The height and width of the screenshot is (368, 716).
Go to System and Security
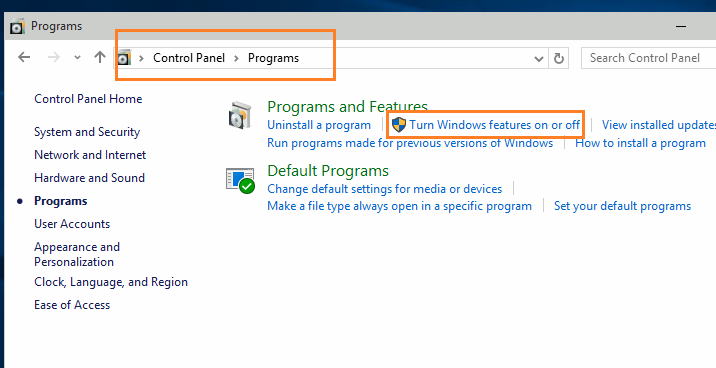87,132
